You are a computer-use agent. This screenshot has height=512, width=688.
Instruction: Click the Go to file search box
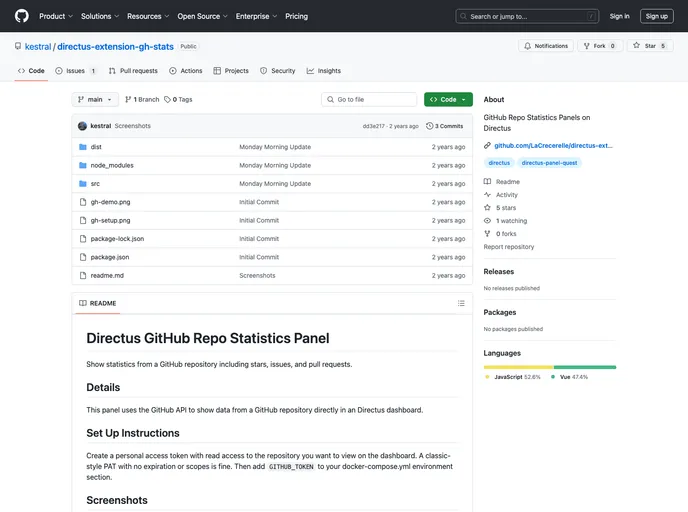click(x=369, y=100)
